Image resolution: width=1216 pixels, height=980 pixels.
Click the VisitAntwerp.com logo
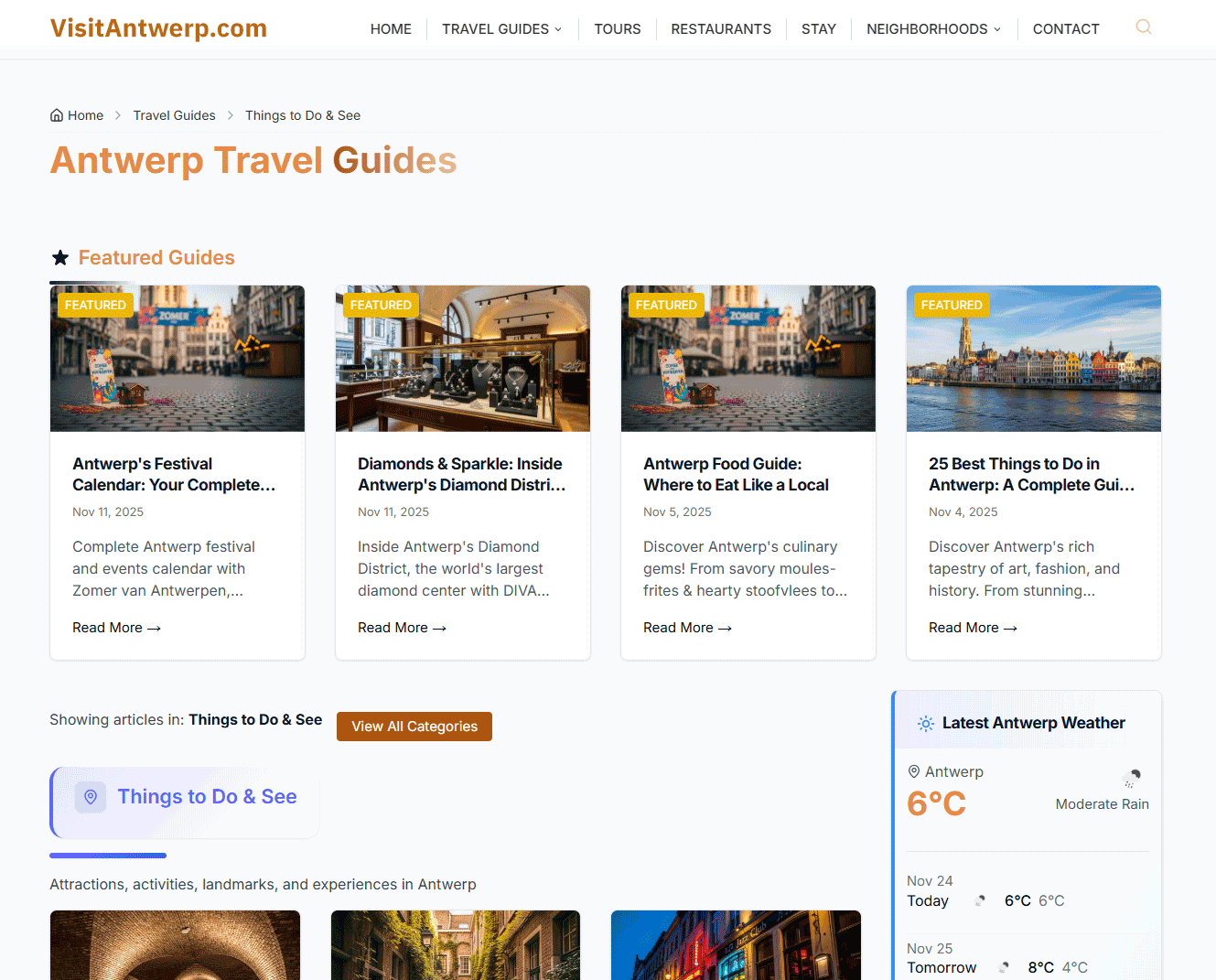[157, 28]
